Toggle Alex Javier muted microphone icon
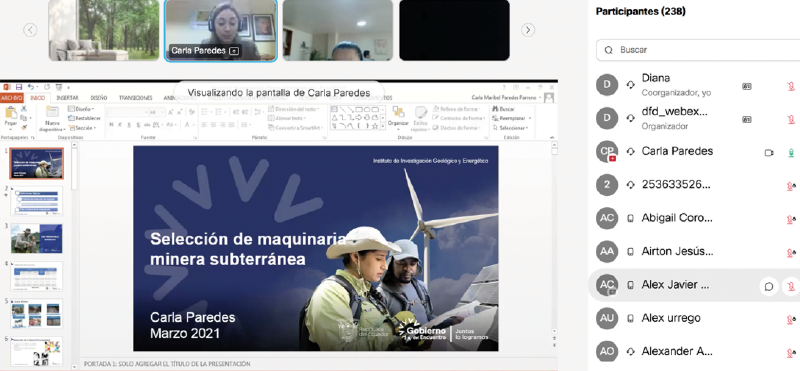This screenshot has width=800, height=371. tap(791, 286)
